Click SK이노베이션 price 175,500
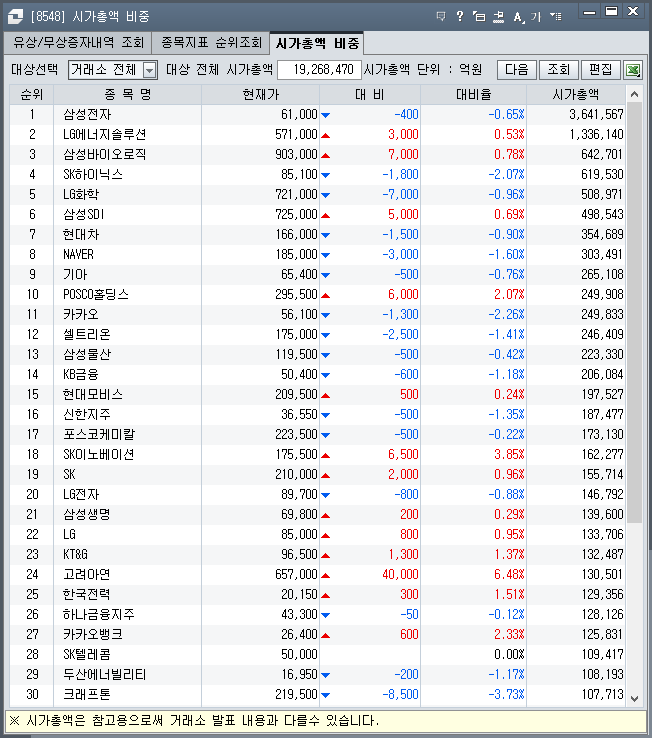 297,455
